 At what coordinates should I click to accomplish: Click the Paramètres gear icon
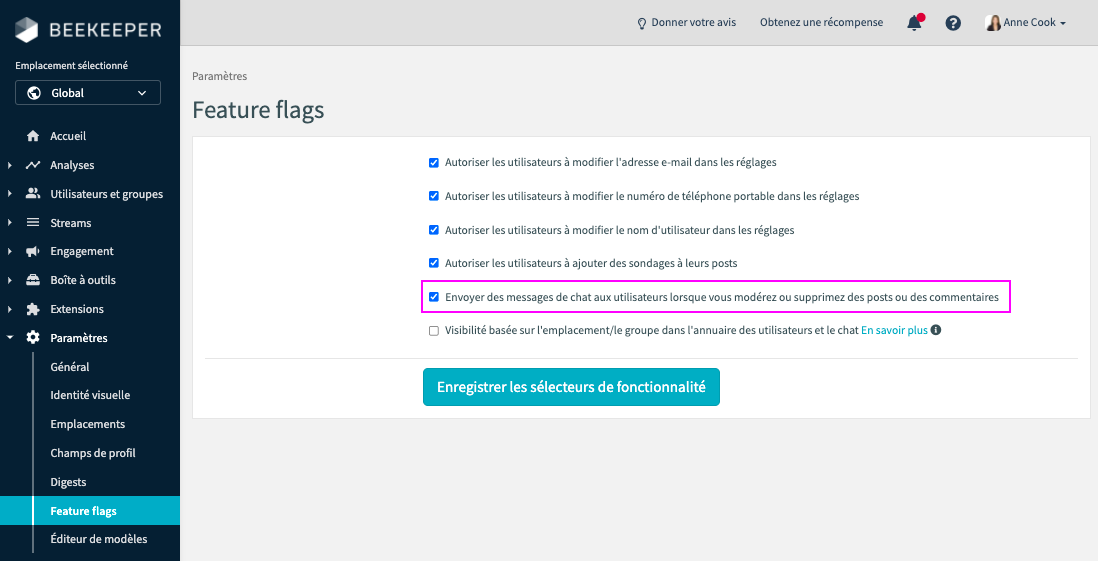click(33, 338)
